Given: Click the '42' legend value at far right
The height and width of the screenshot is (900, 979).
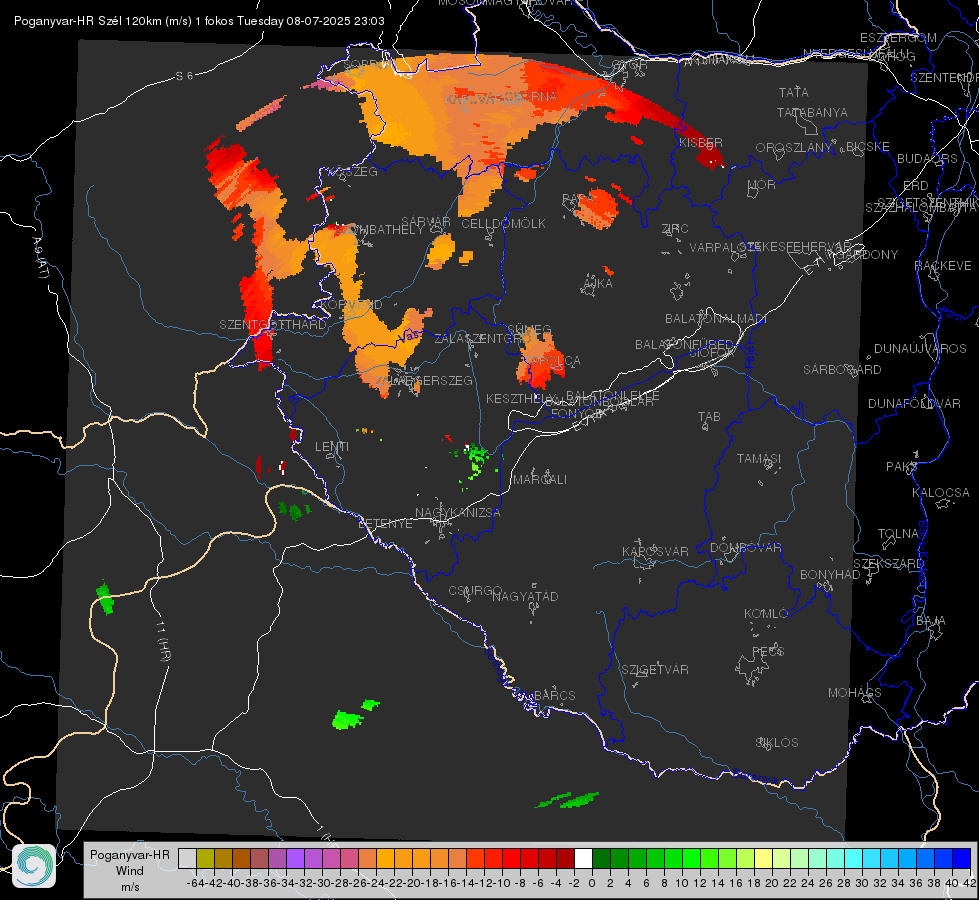Looking at the screenshot, I should point(969,883).
